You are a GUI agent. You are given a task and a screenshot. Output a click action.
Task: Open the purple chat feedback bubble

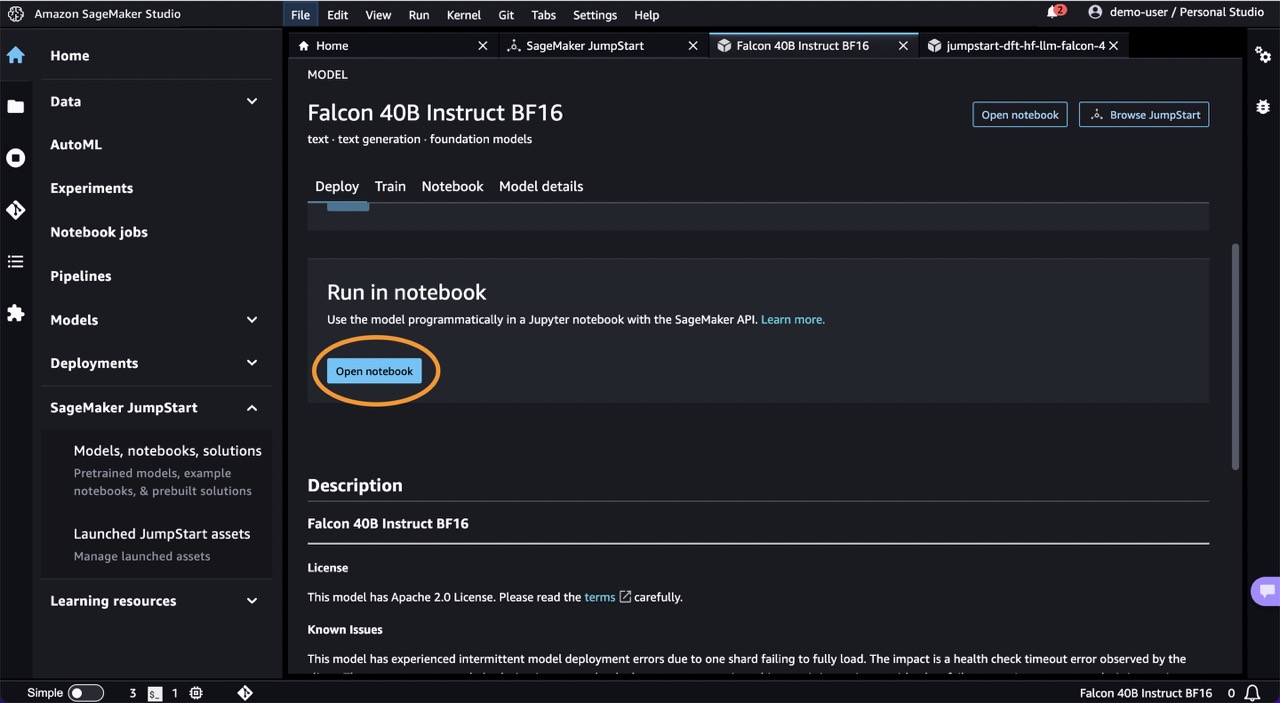[1266, 591]
